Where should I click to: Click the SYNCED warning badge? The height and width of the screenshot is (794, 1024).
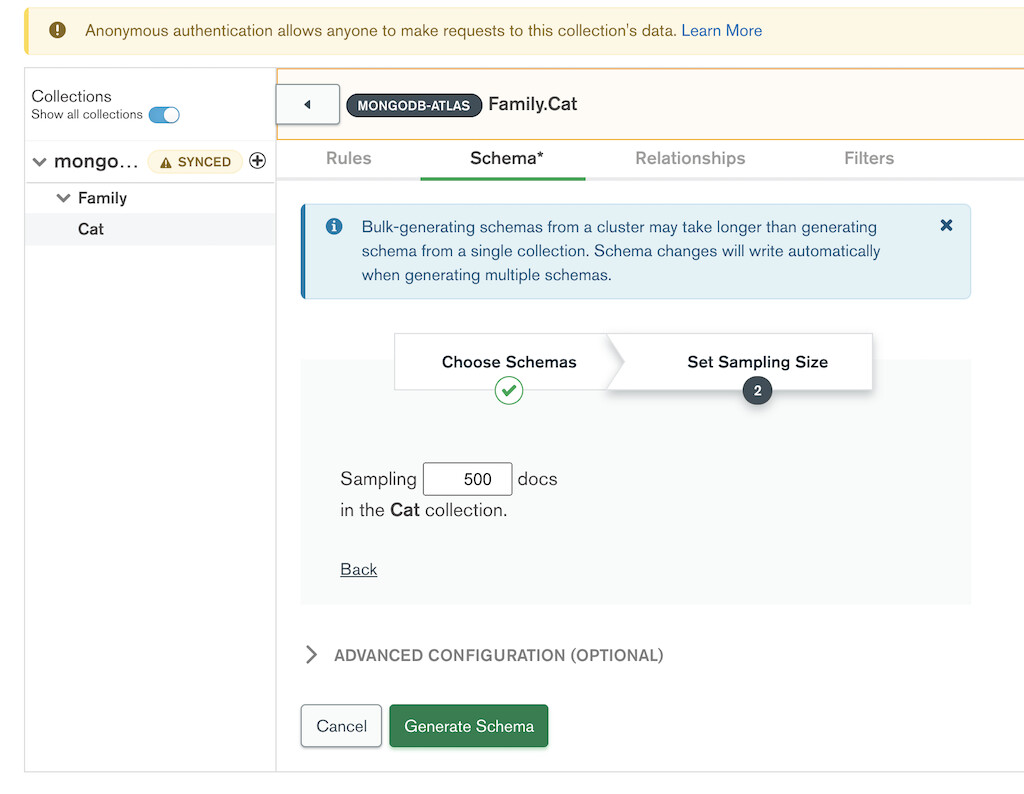pos(195,162)
